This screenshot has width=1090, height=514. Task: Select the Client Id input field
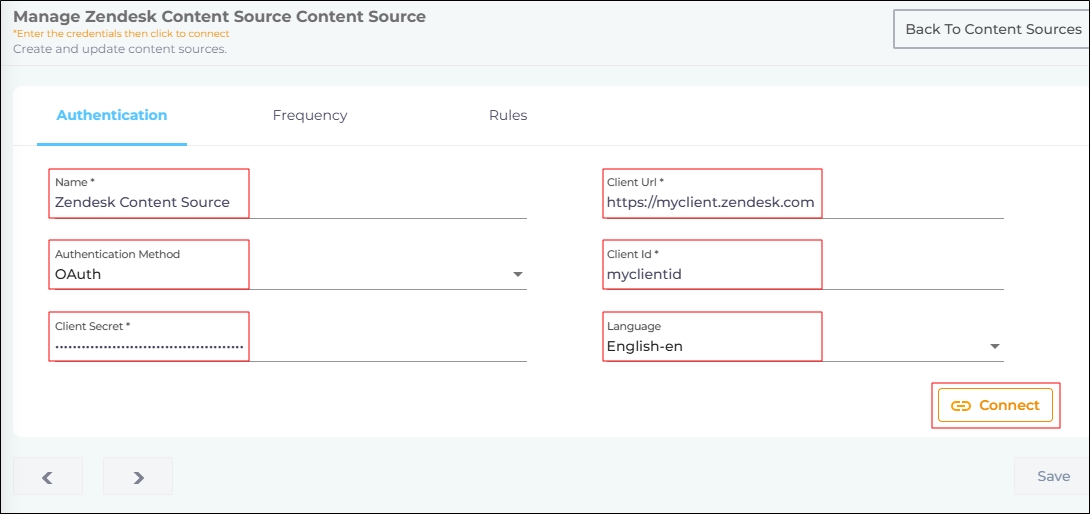click(x=710, y=274)
